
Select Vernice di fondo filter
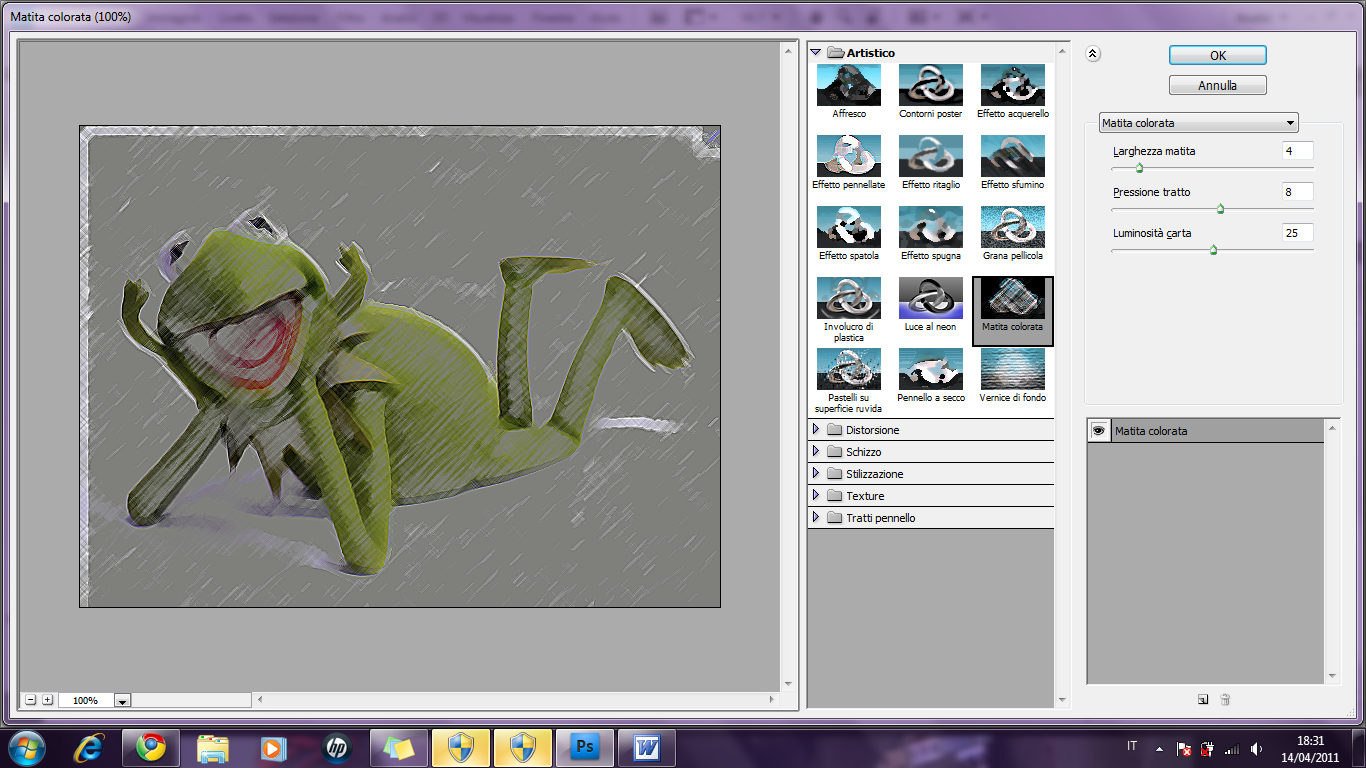pos(1013,369)
